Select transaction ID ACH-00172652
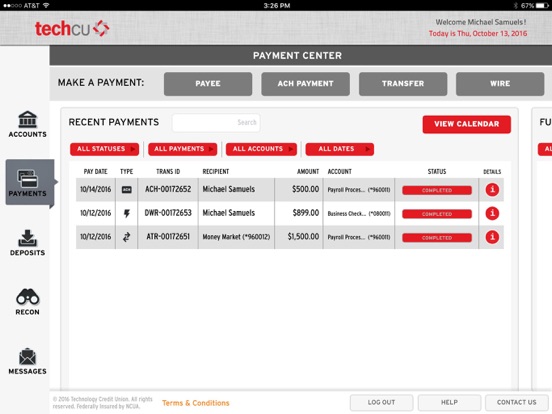The image size is (552, 414). pos(168,189)
